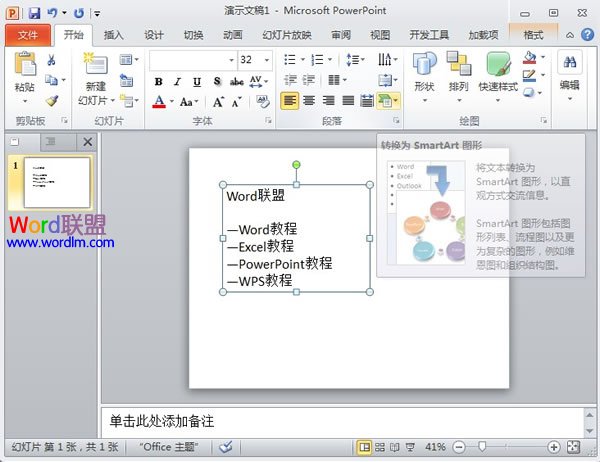Click Zoom Out minus button
Viewport: 600px width, 462px height.
(x=459, y=447)
